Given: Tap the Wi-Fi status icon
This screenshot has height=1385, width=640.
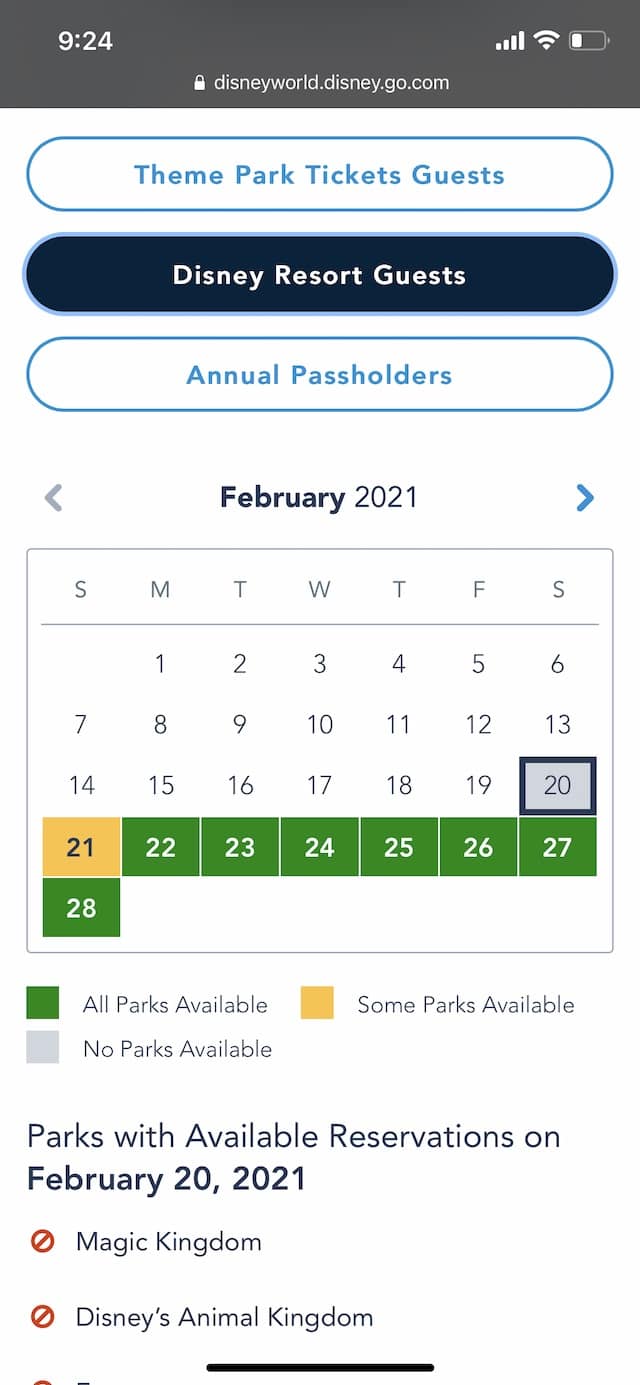Looking at the screenshot, I should 545,40.
